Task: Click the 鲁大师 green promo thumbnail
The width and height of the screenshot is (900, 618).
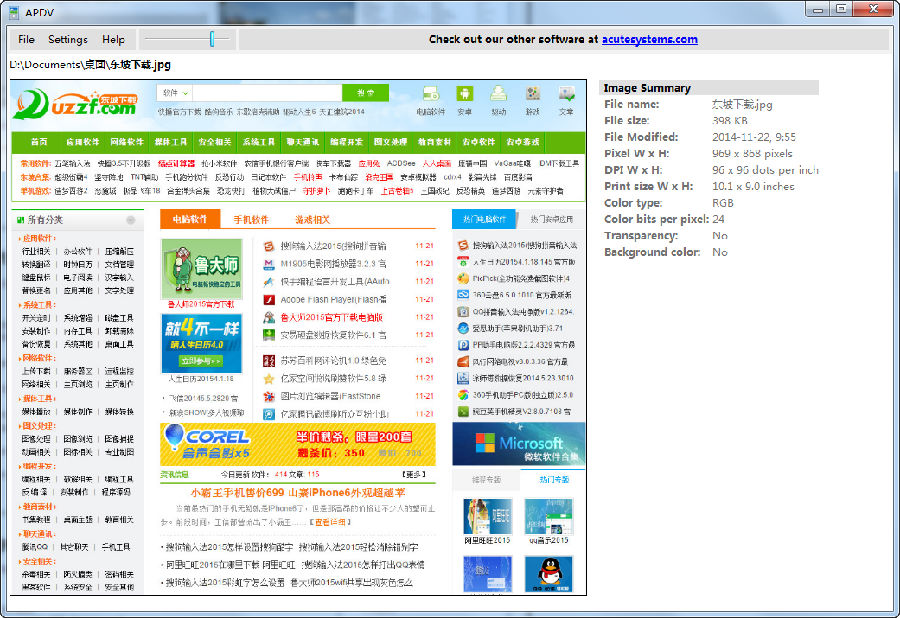Action: tap(201, 269)
